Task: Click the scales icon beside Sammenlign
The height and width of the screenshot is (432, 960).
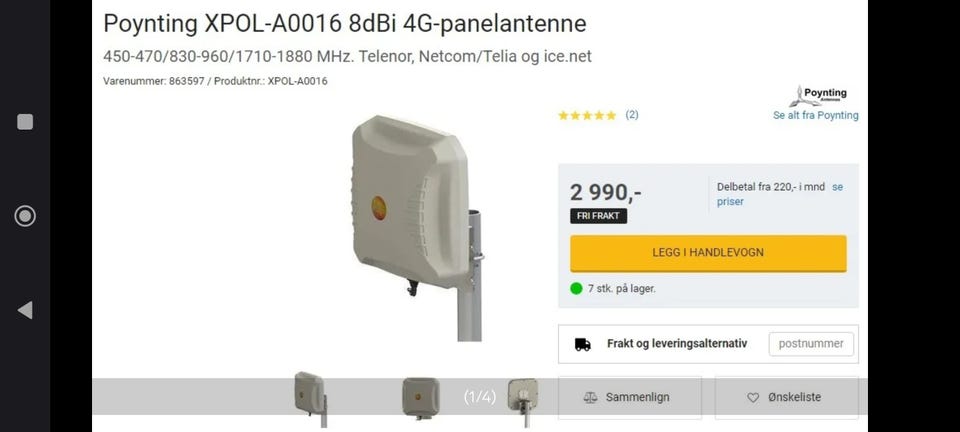Action: pos(590,397)
